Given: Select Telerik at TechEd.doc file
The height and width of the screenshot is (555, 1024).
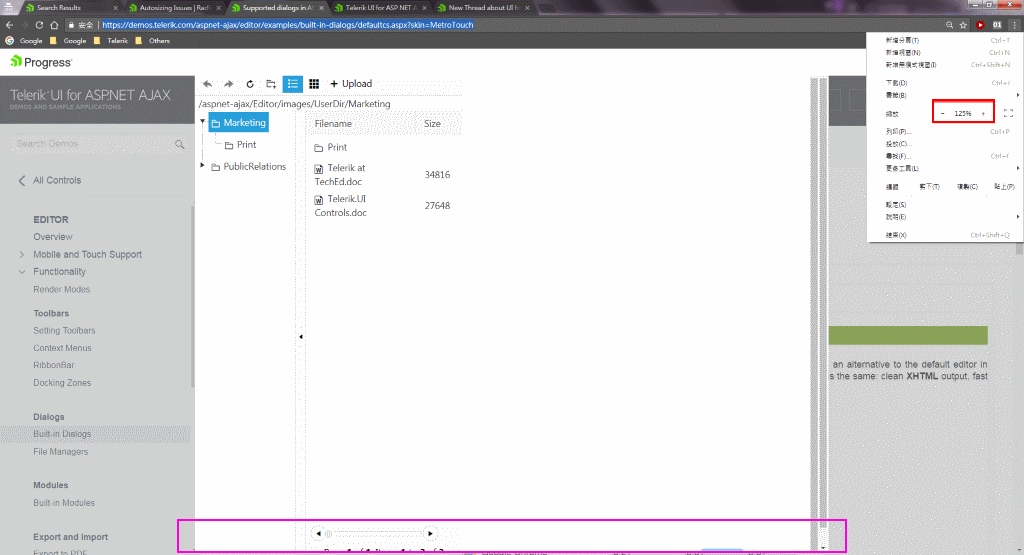Looking at the screenshot, I should click(340, 174).
